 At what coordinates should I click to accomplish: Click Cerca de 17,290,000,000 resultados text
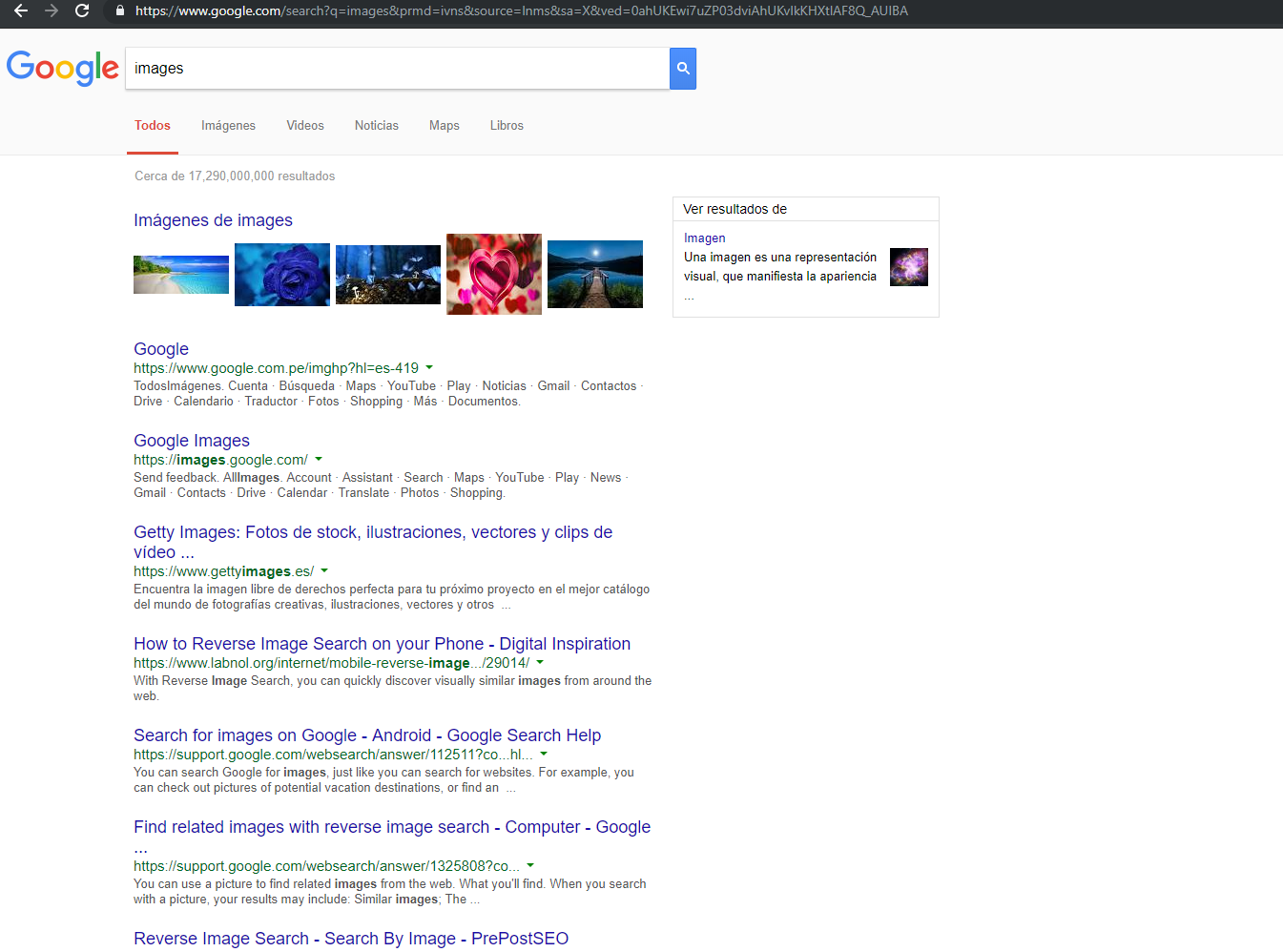pos(235,176)
